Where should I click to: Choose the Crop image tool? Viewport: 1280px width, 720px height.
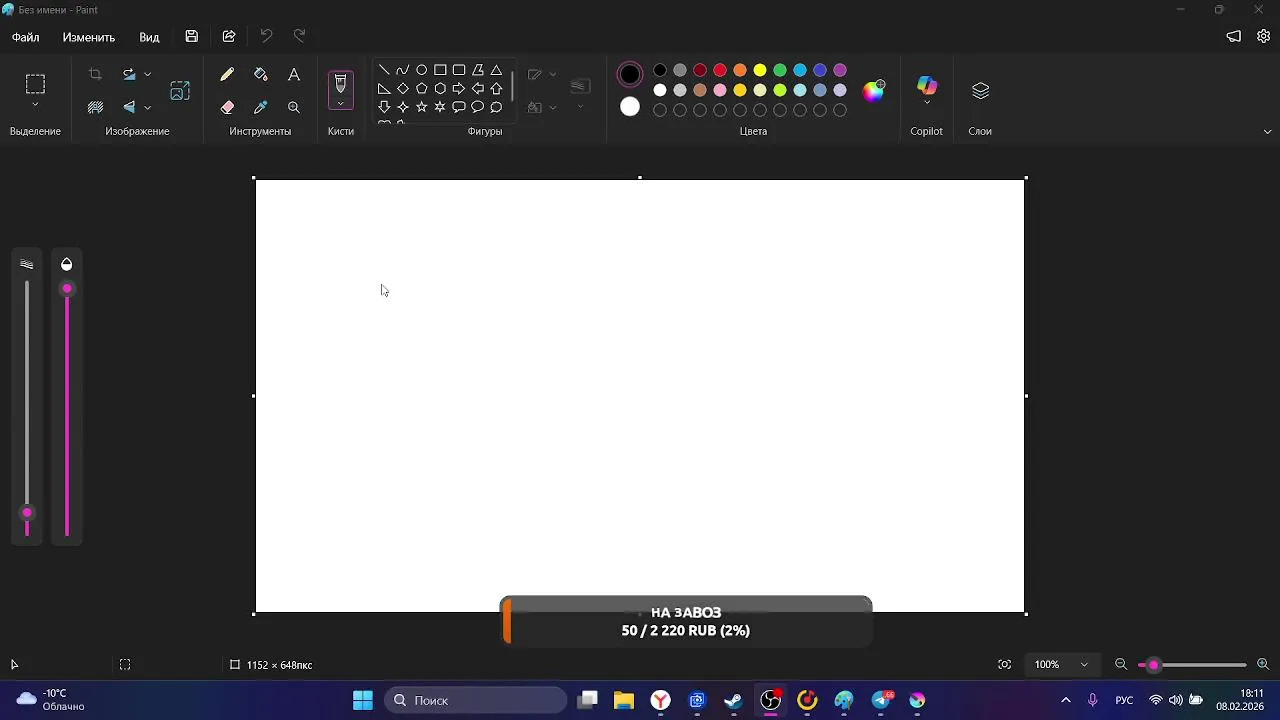[x=95, y=74]
